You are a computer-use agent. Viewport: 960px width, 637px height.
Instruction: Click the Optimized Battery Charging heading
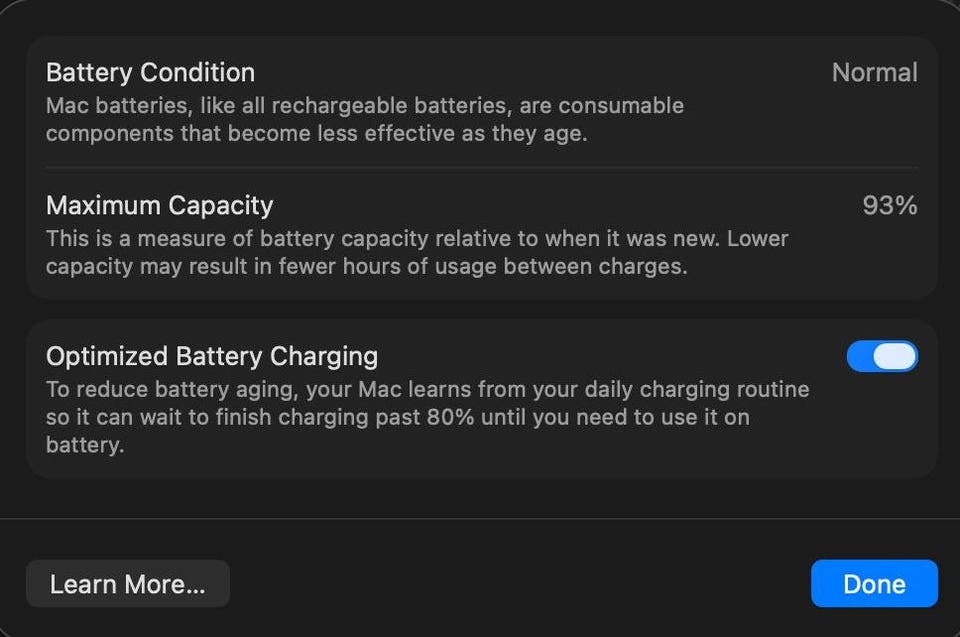212,356
